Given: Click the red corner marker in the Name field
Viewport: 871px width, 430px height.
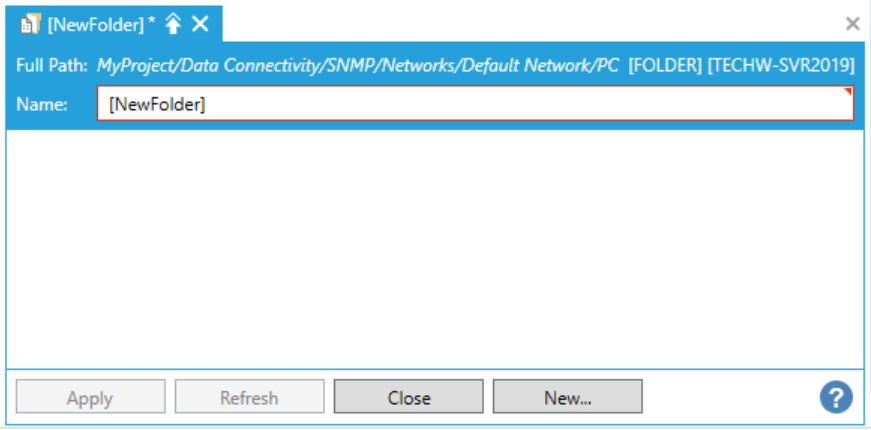Looking at the screenshot, I should click(x=849, y=92).
